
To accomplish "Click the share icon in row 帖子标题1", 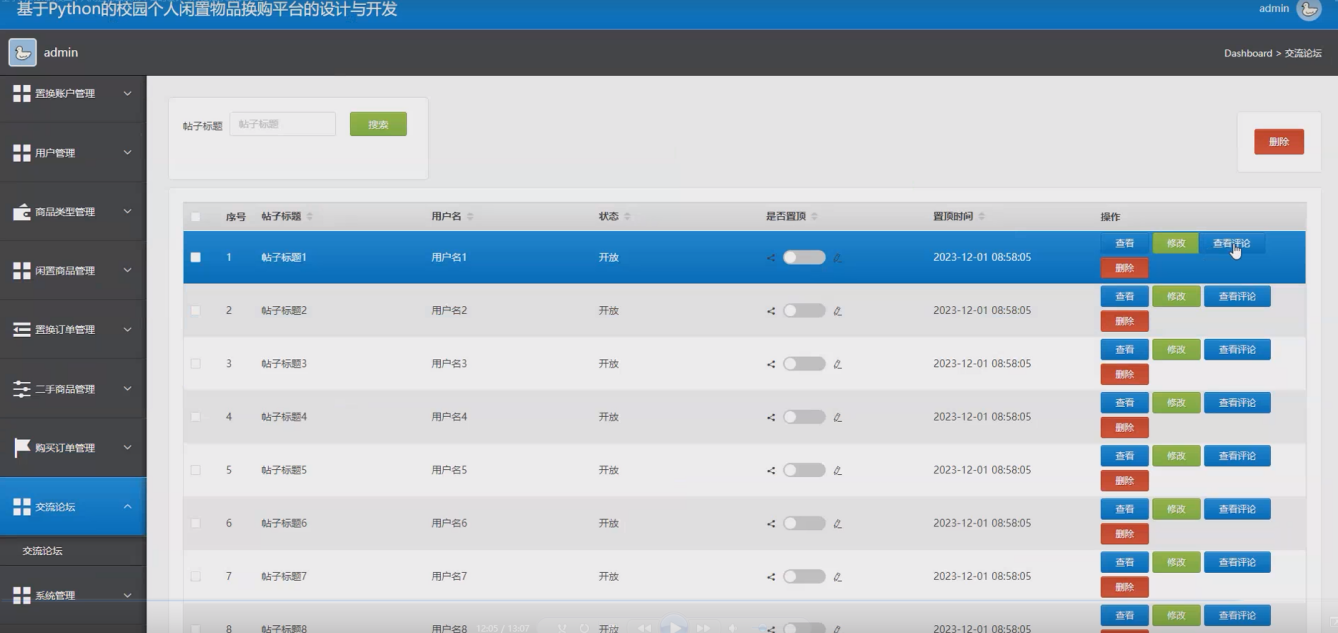I will pos(771,257).
